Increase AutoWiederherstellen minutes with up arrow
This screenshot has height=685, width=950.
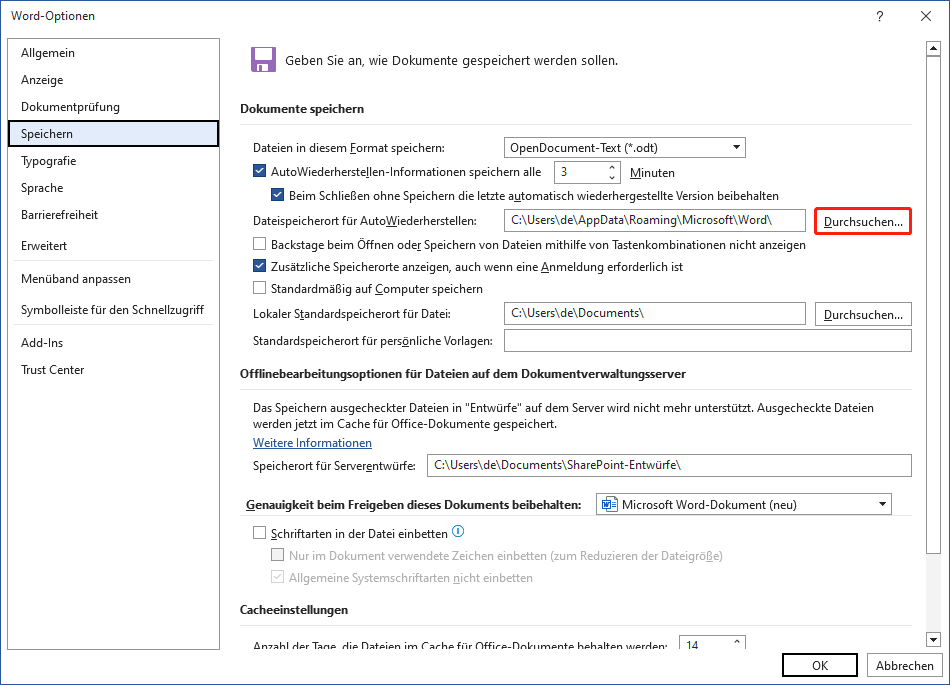(x=612, y=168)
